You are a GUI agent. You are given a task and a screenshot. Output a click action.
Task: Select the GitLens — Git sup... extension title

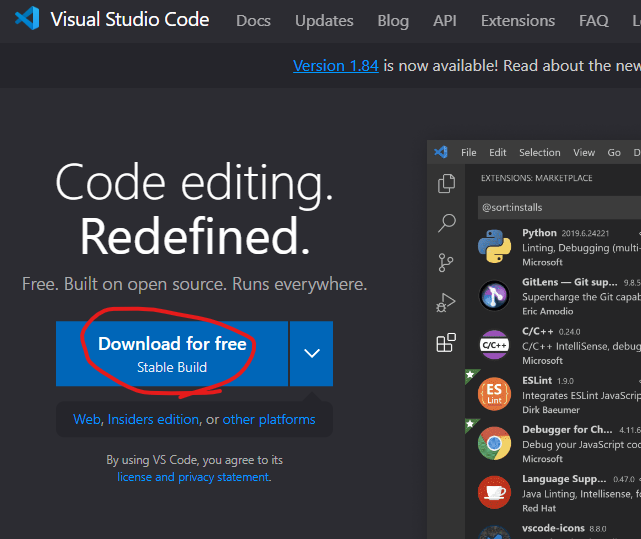point(569,282)
